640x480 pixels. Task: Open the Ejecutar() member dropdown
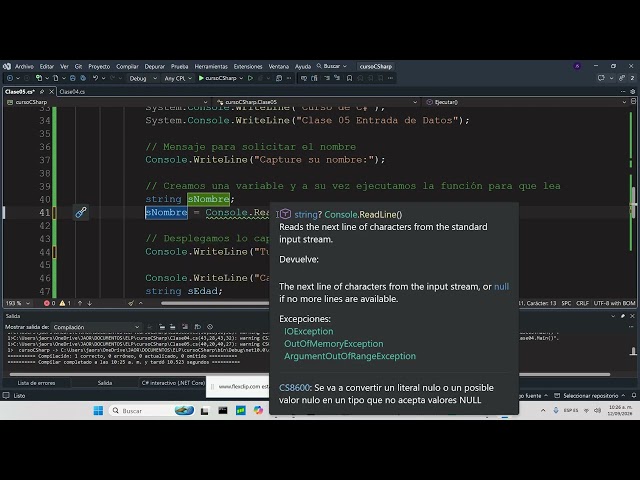tap(526, 102)
